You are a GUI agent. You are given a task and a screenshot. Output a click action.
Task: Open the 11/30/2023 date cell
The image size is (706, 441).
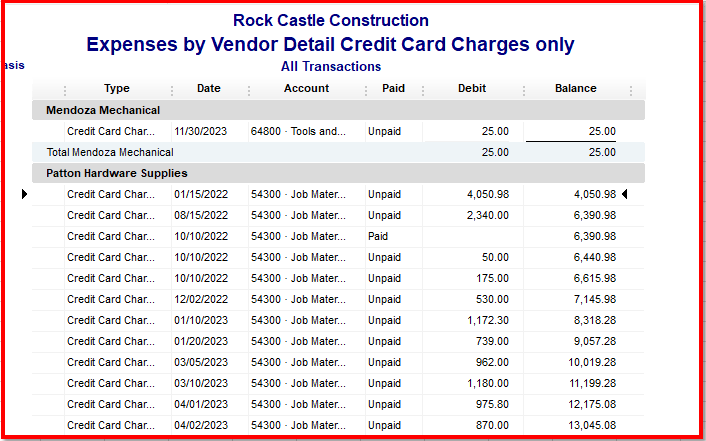point(200,132)
